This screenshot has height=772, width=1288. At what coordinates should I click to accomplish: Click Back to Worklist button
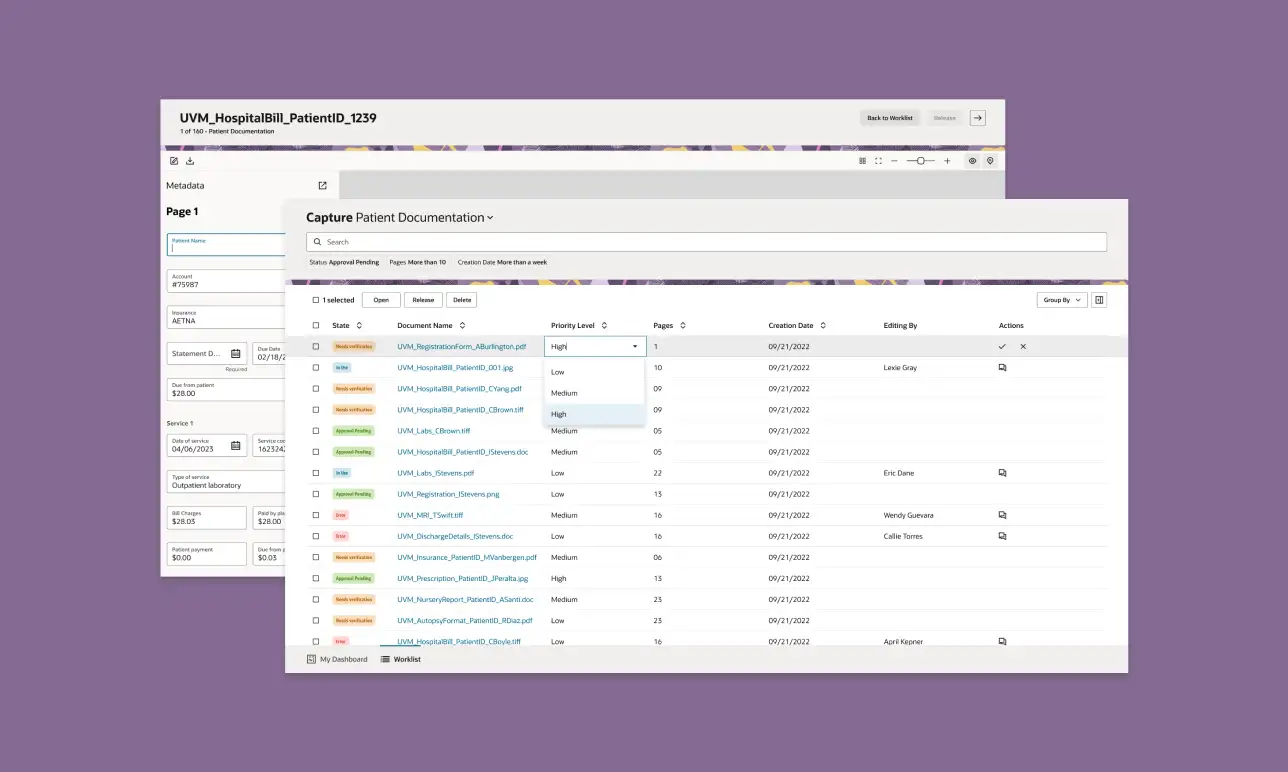tap(890, 118)
